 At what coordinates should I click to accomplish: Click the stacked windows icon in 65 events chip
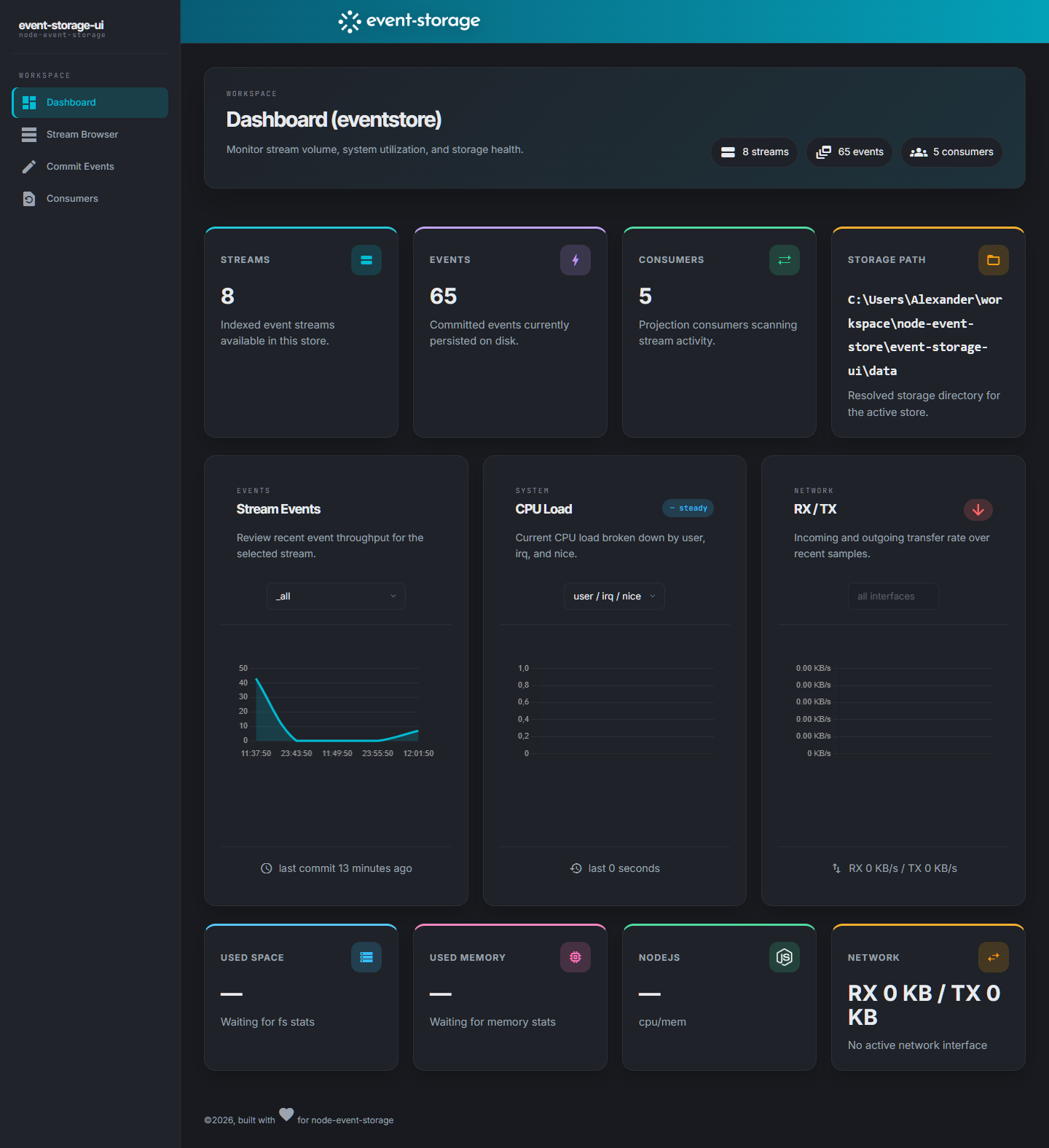click(823, 152)
